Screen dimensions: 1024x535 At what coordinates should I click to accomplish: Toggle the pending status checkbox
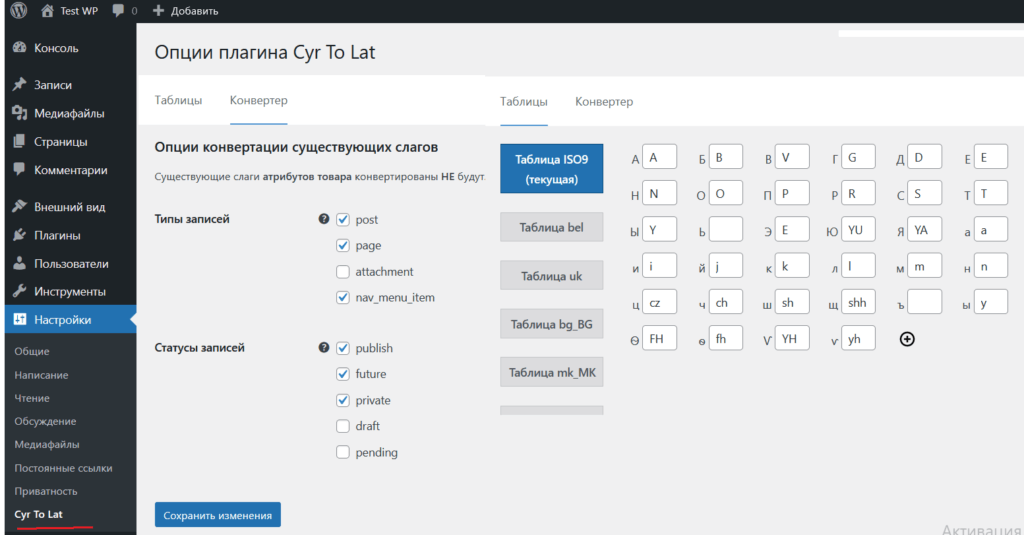point(343,452)
